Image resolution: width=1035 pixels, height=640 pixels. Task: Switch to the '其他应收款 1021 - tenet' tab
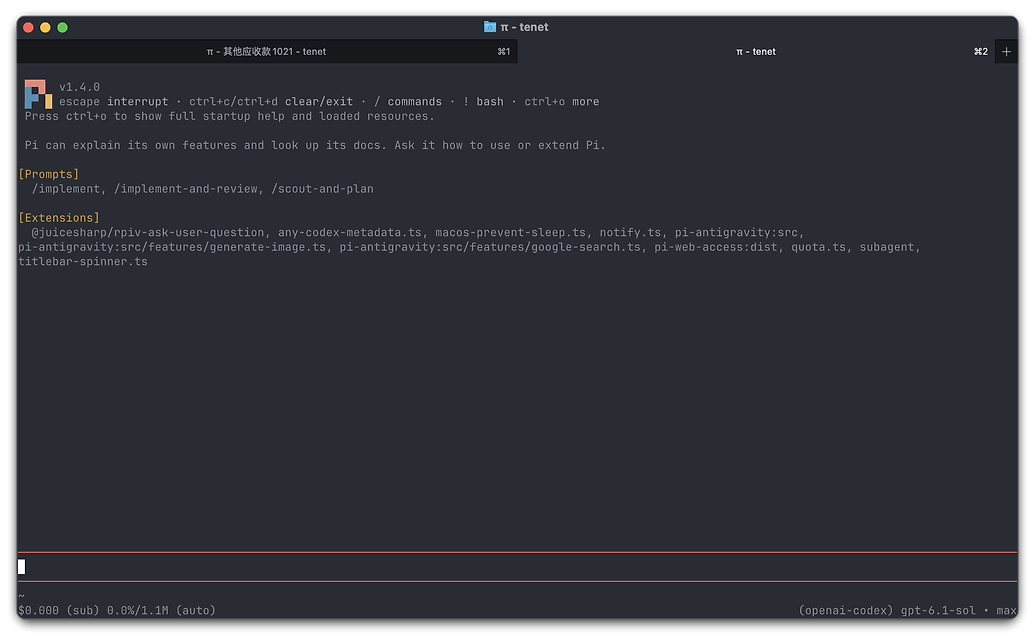tap(267, 51)
